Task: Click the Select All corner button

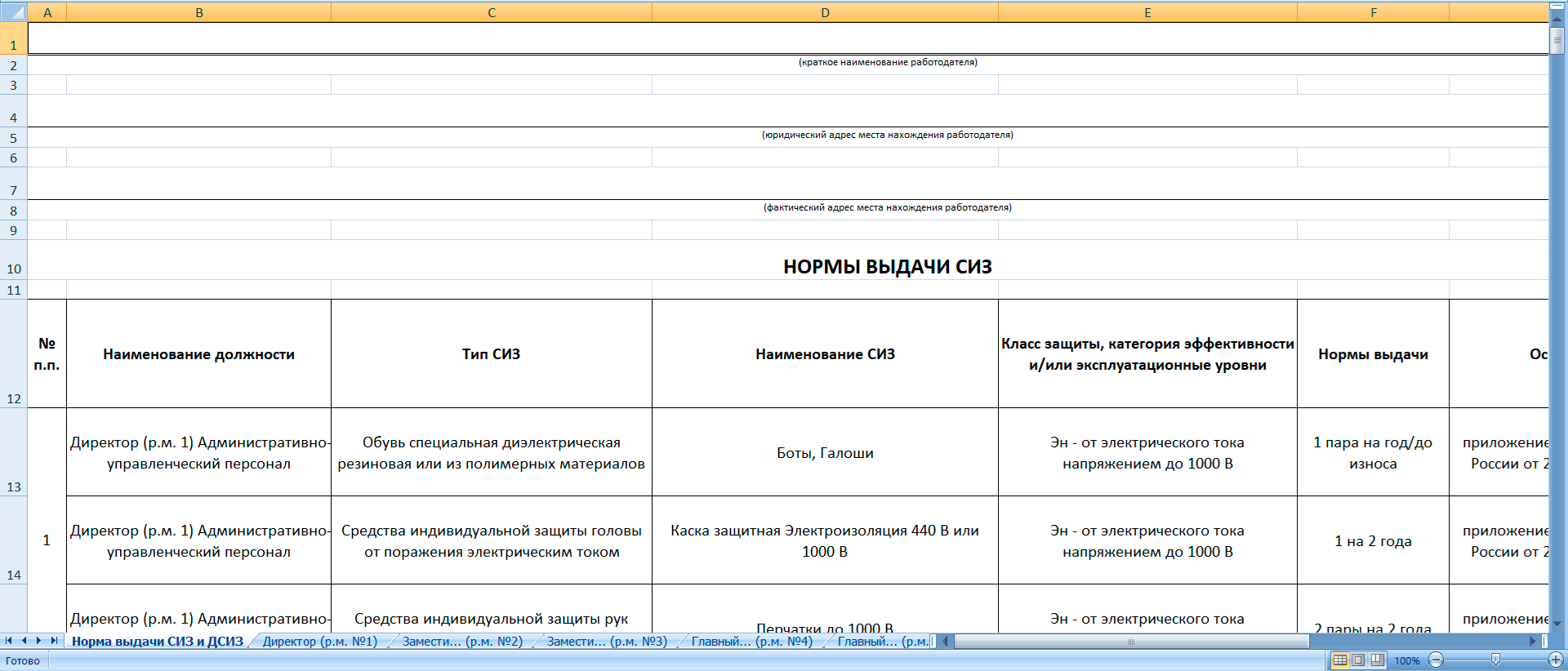Action: coord(13,11)
